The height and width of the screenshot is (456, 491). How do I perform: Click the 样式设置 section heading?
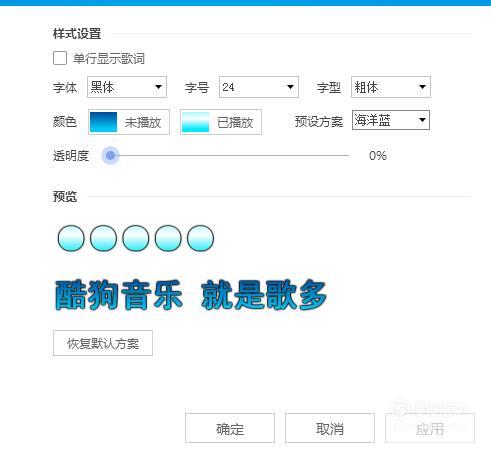(77, 34)
